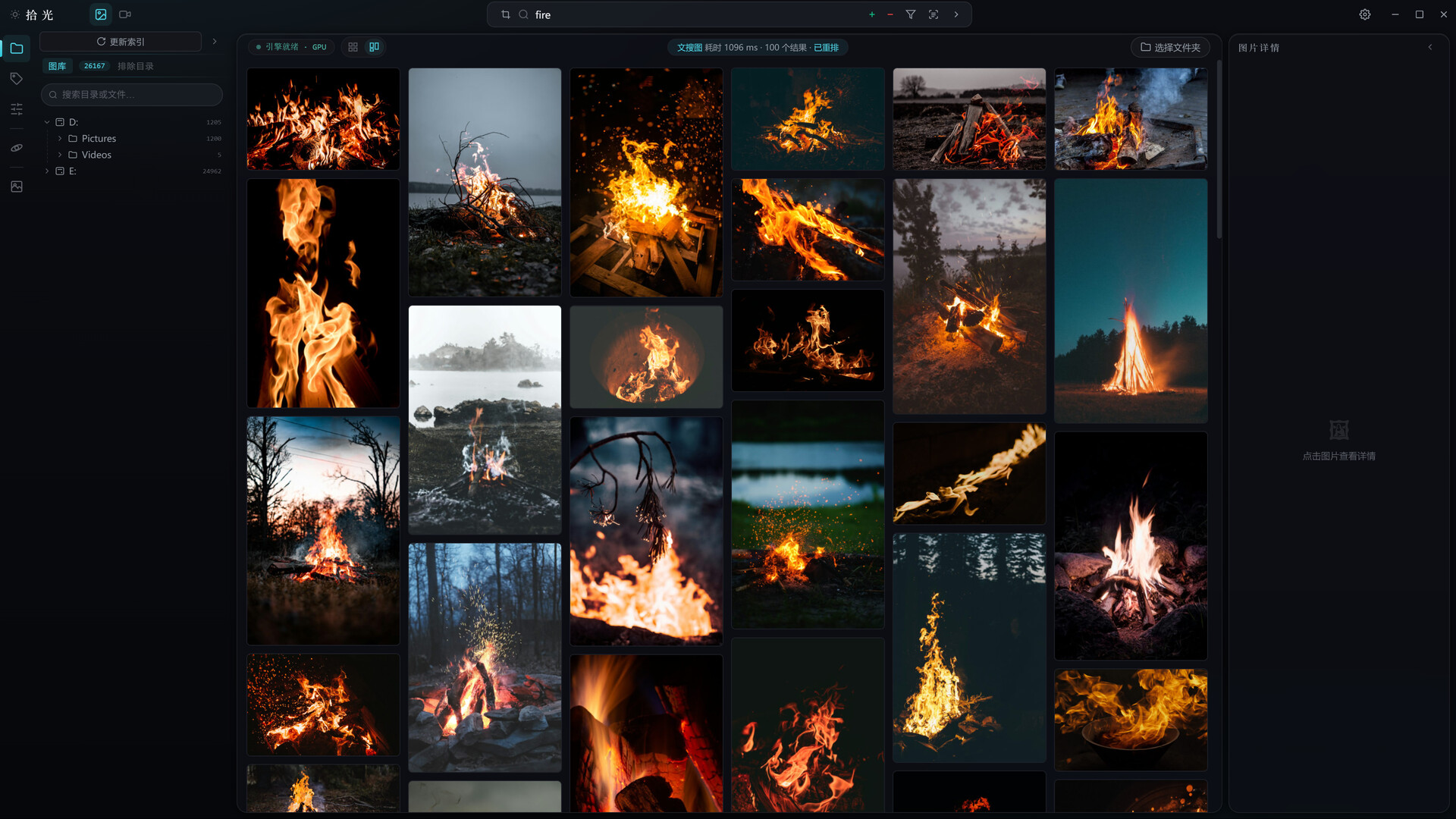Open the flaming bowl thumbnail
Image resolution: width=1456 pixels, height=819 pixels.
pos(1131,720)
